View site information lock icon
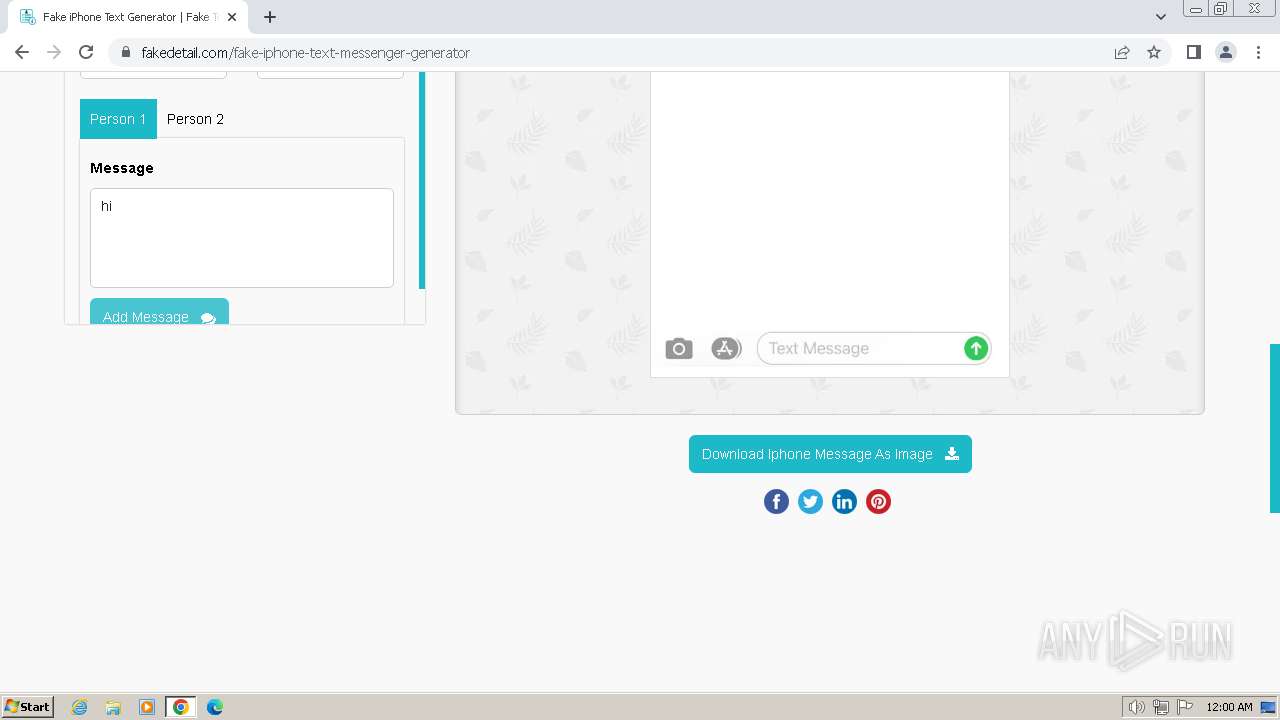The width and height of the screenshot is (1280, 720). [125, 52]
